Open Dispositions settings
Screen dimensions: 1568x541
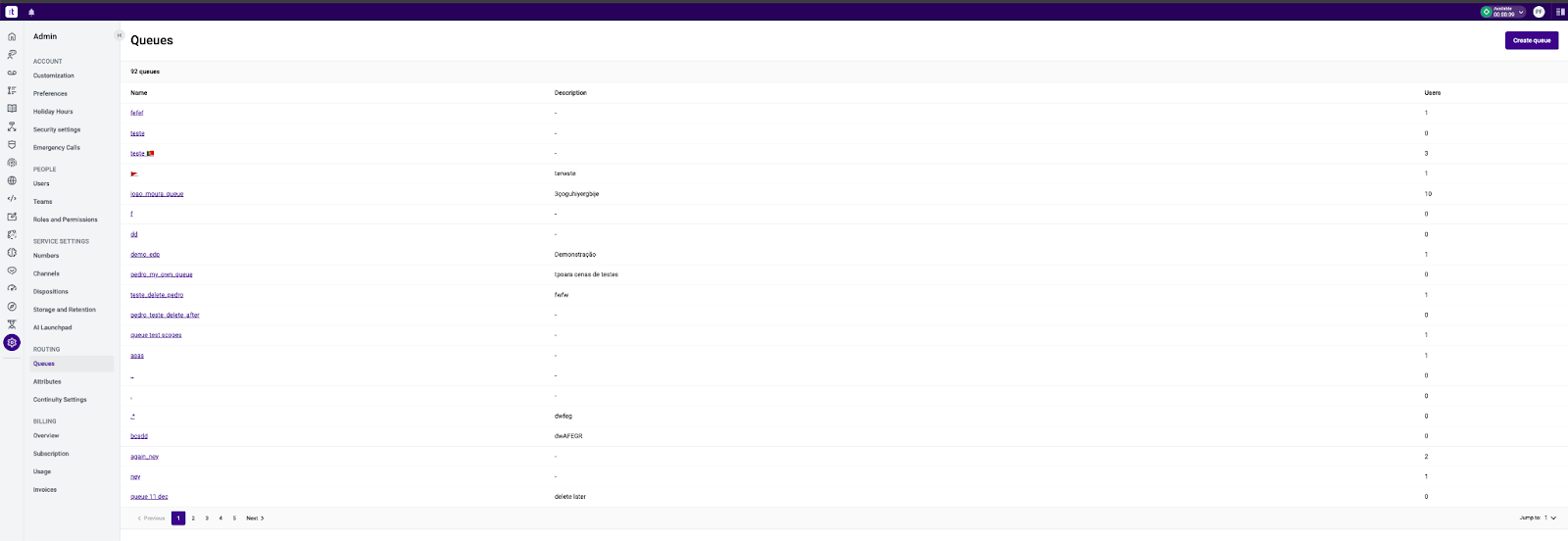(x=51, y=292)
